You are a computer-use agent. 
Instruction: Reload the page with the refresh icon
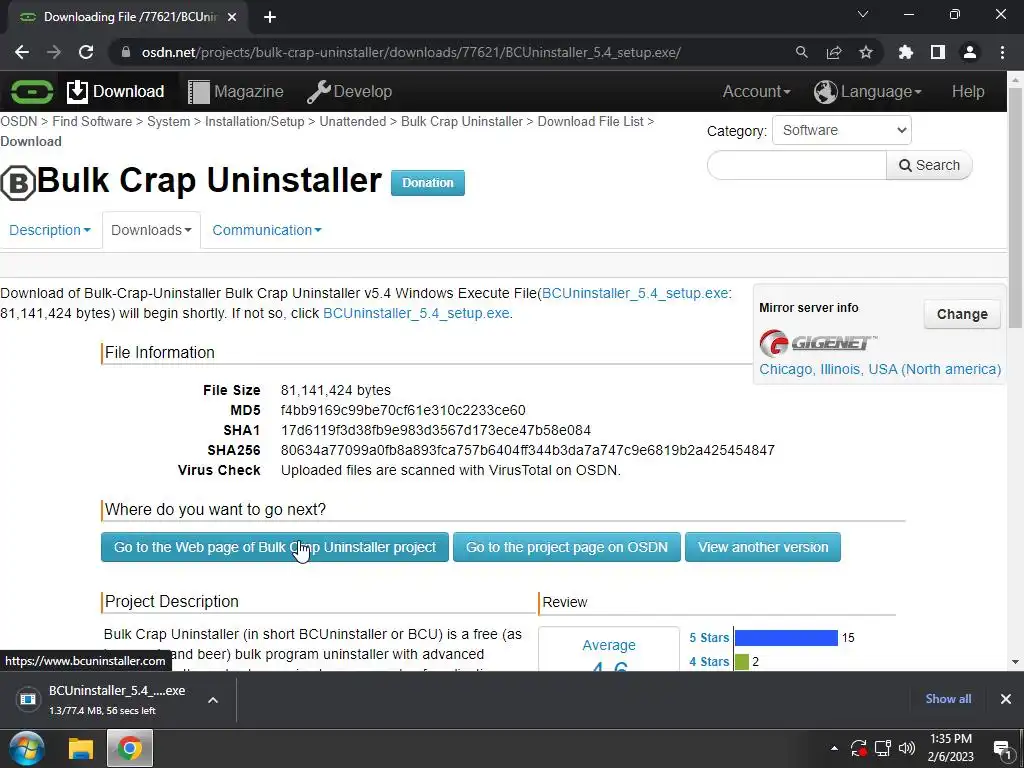[x=86, y=52]
